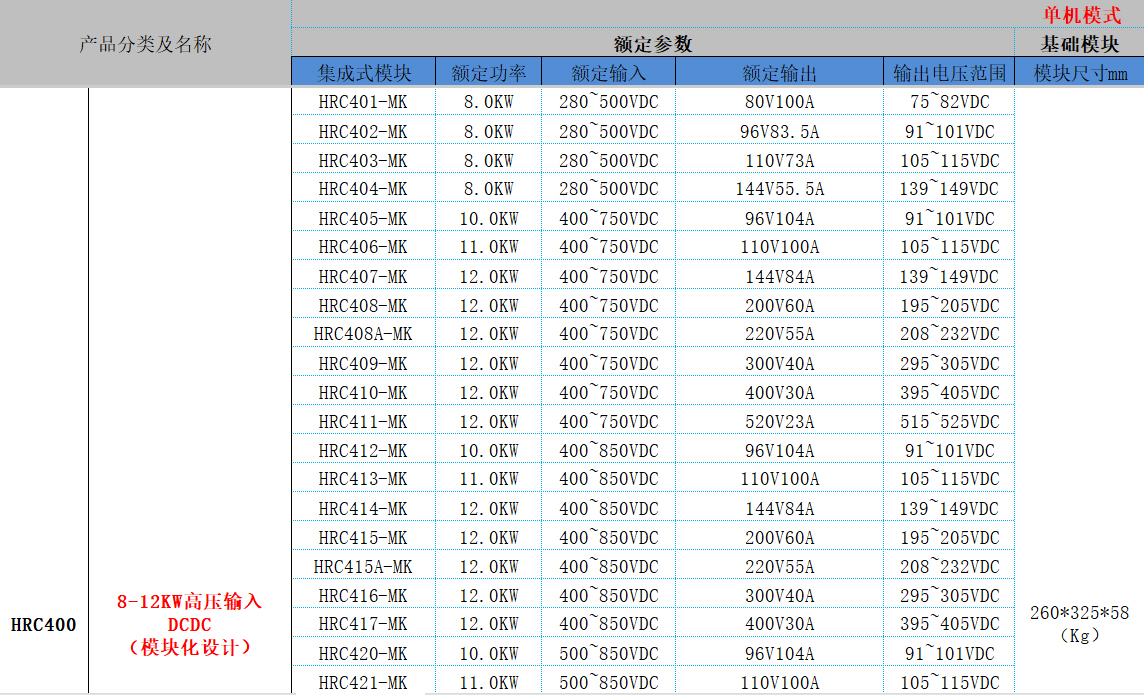Viewport: 1144px width, 695px height.
Task: Click the 80V100A rated output cell
Action: pos(777,100)
